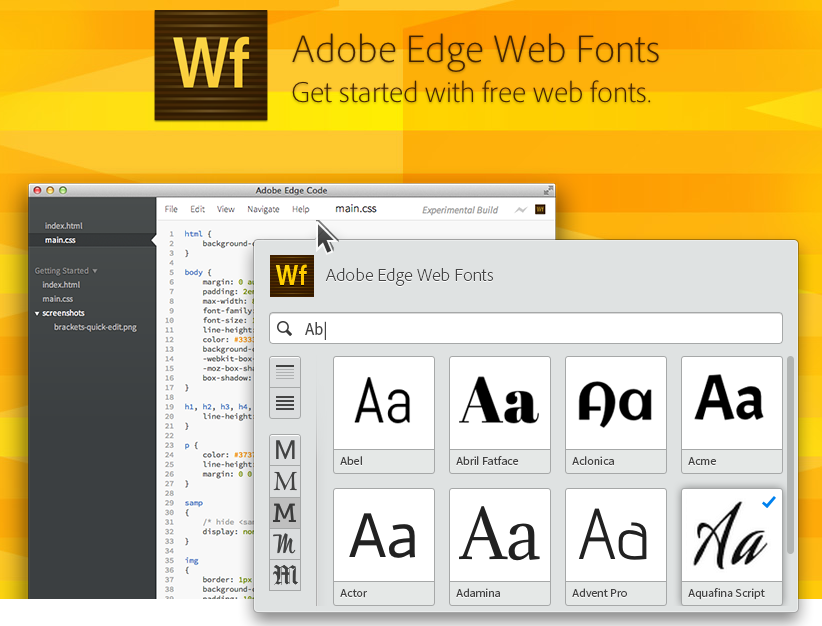The height and width of the screenshot is (626, 822).
Task: Select the highlighted main.css working file
Action: [x=60, y=240]
